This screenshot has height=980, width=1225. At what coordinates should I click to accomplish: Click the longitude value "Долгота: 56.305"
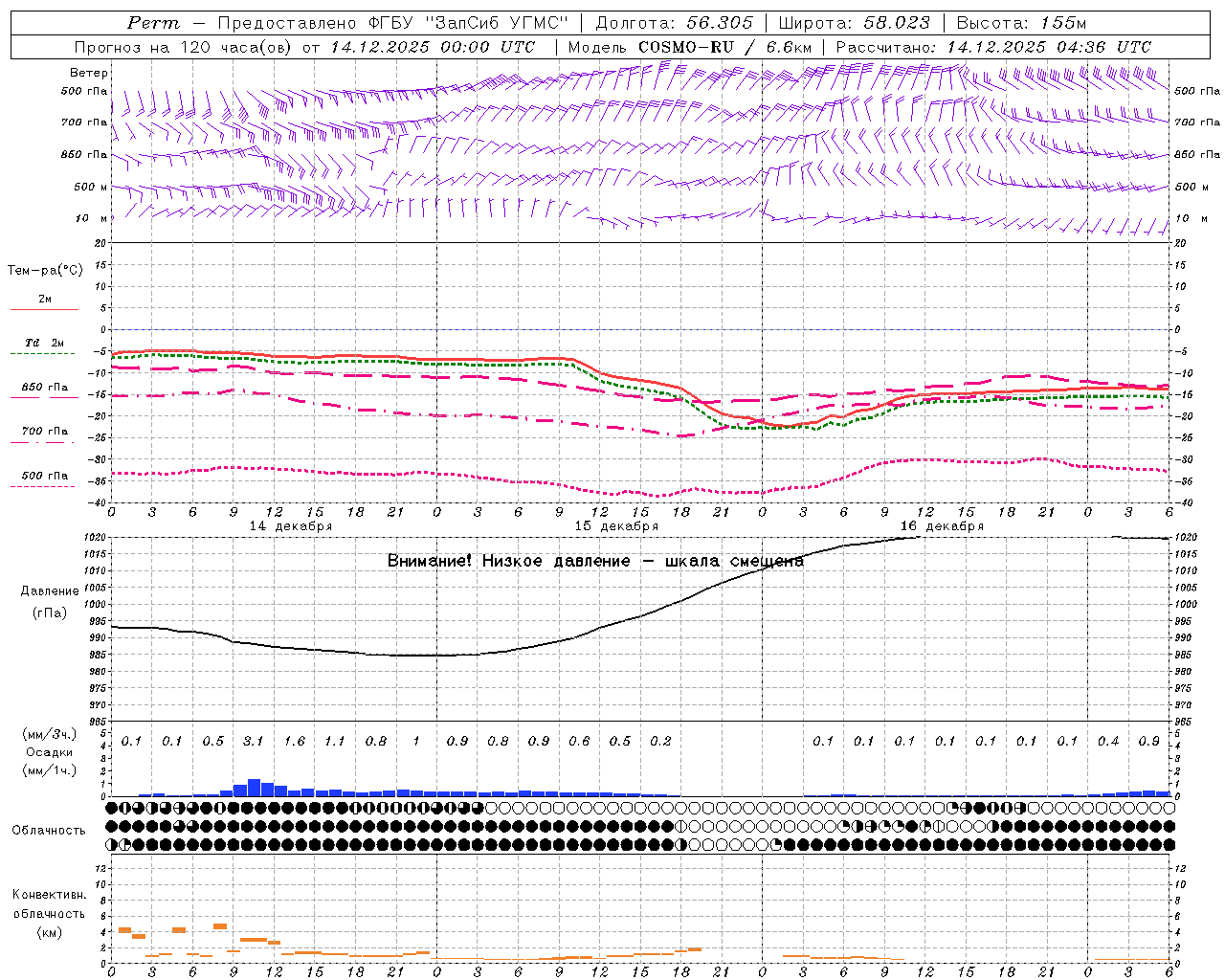click(674, 23)
